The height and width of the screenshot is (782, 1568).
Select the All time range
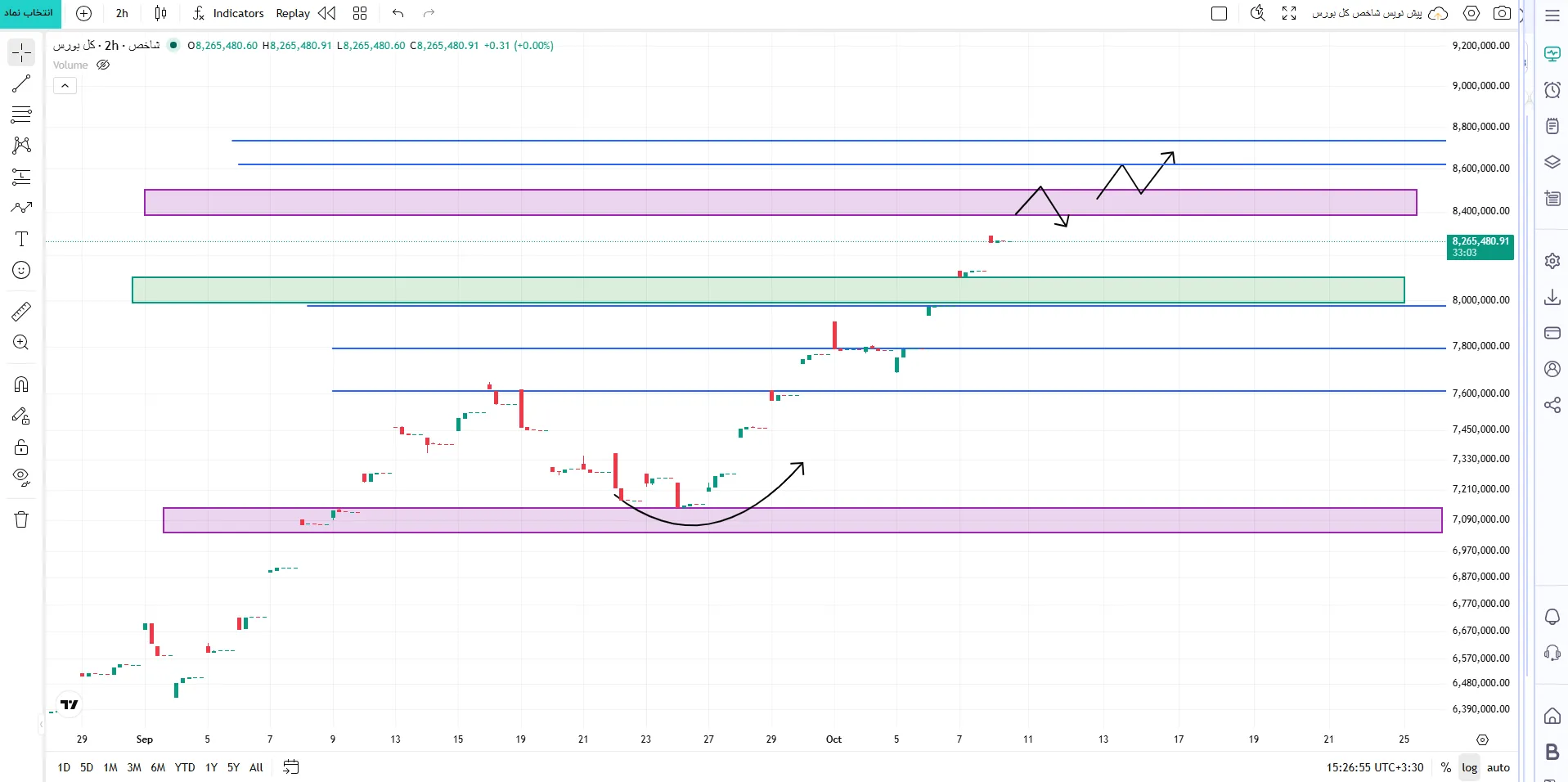tap(256, 767)
